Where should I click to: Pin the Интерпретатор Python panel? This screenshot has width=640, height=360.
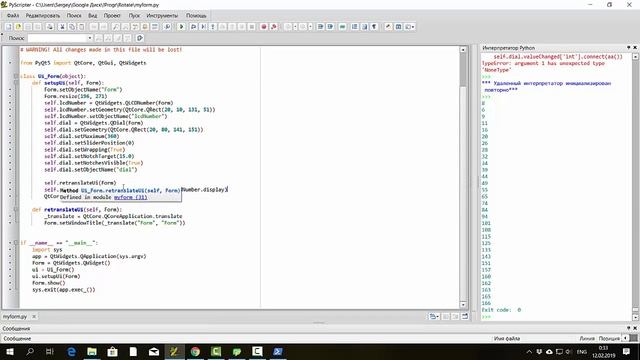(629, 48)
